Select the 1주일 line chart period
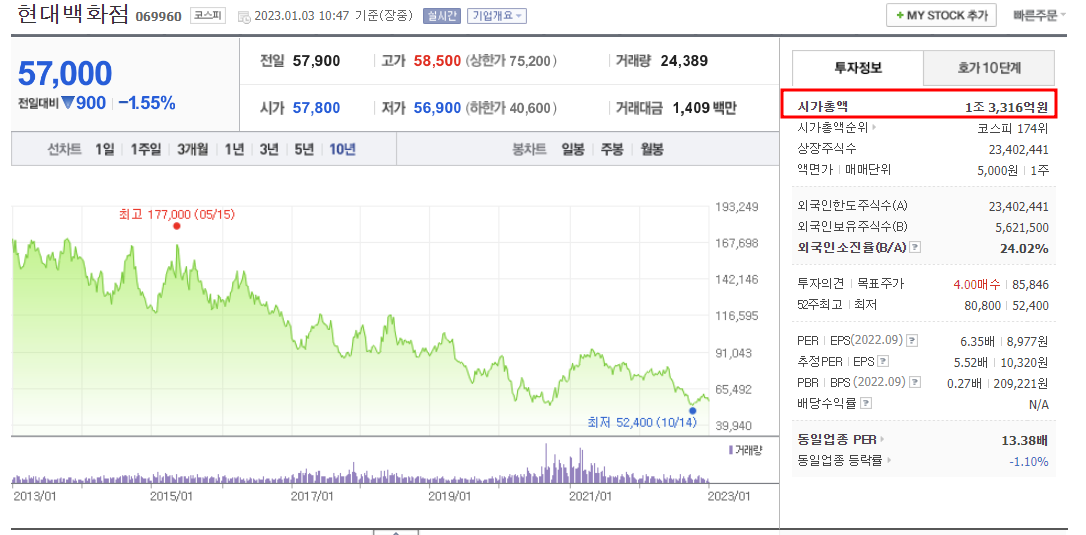The image size is (1086, 535). point(146,149)
